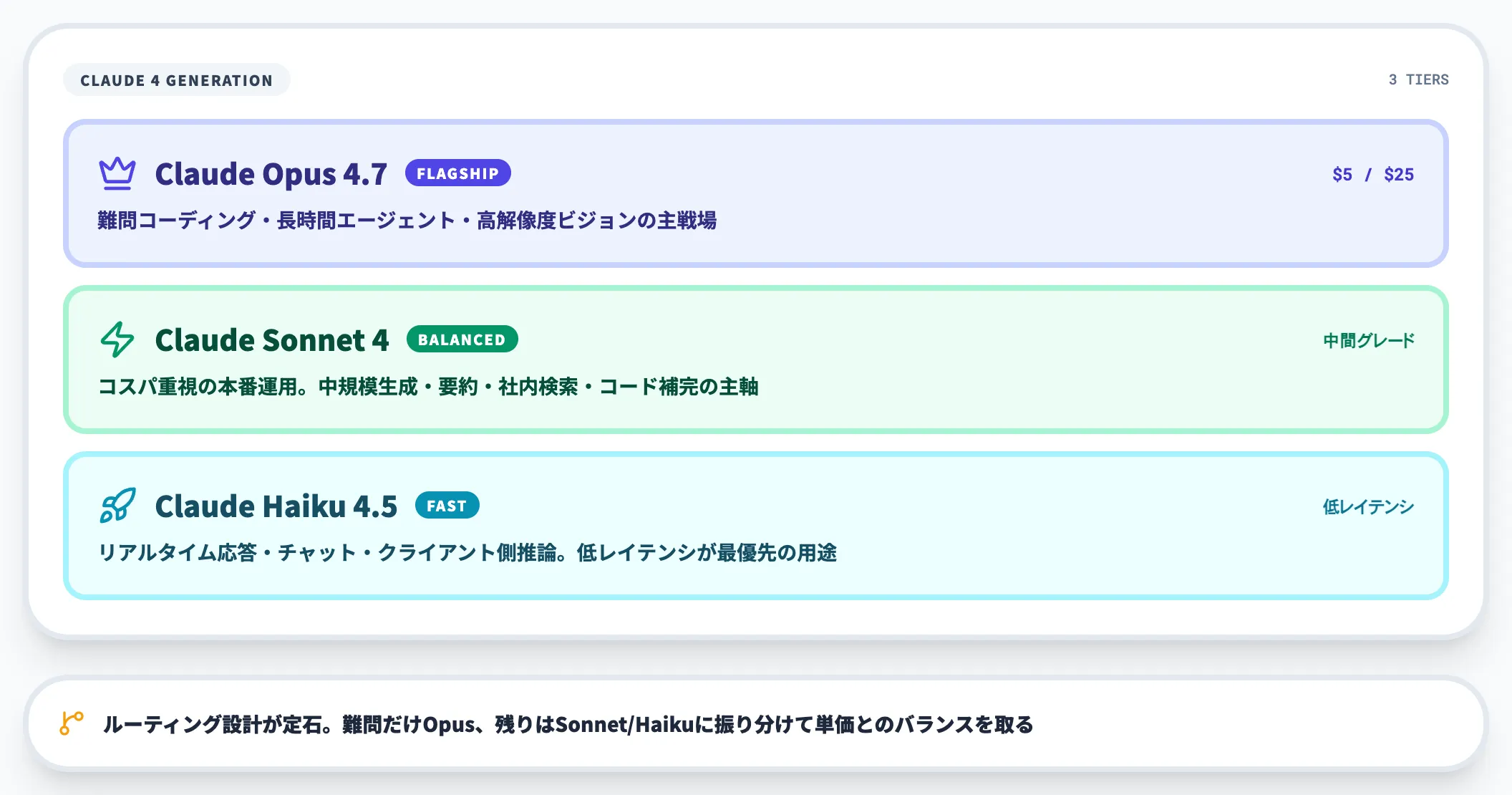Click the routing branch icon in the bottom bar
The image size is (1512, 795).
pyautogui.click(x=71, y=725)
